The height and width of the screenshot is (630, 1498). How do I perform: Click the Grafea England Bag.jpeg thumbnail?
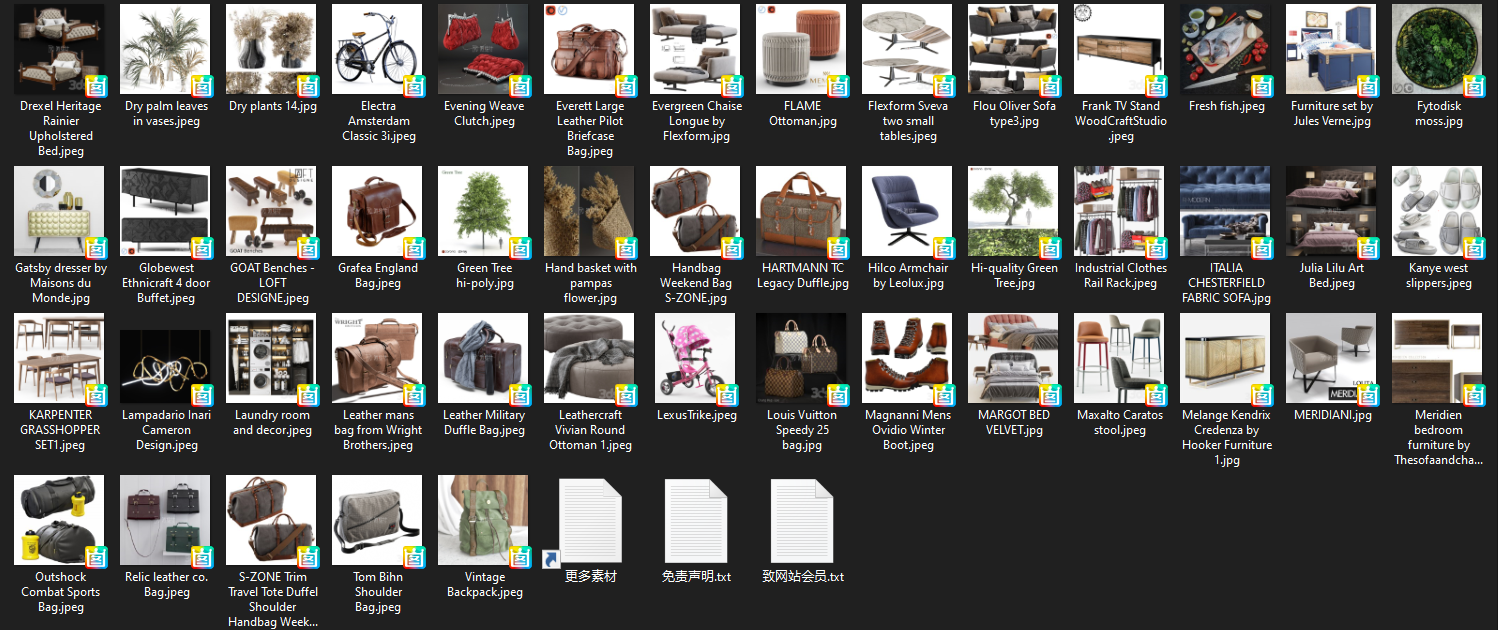coord(378,211)
